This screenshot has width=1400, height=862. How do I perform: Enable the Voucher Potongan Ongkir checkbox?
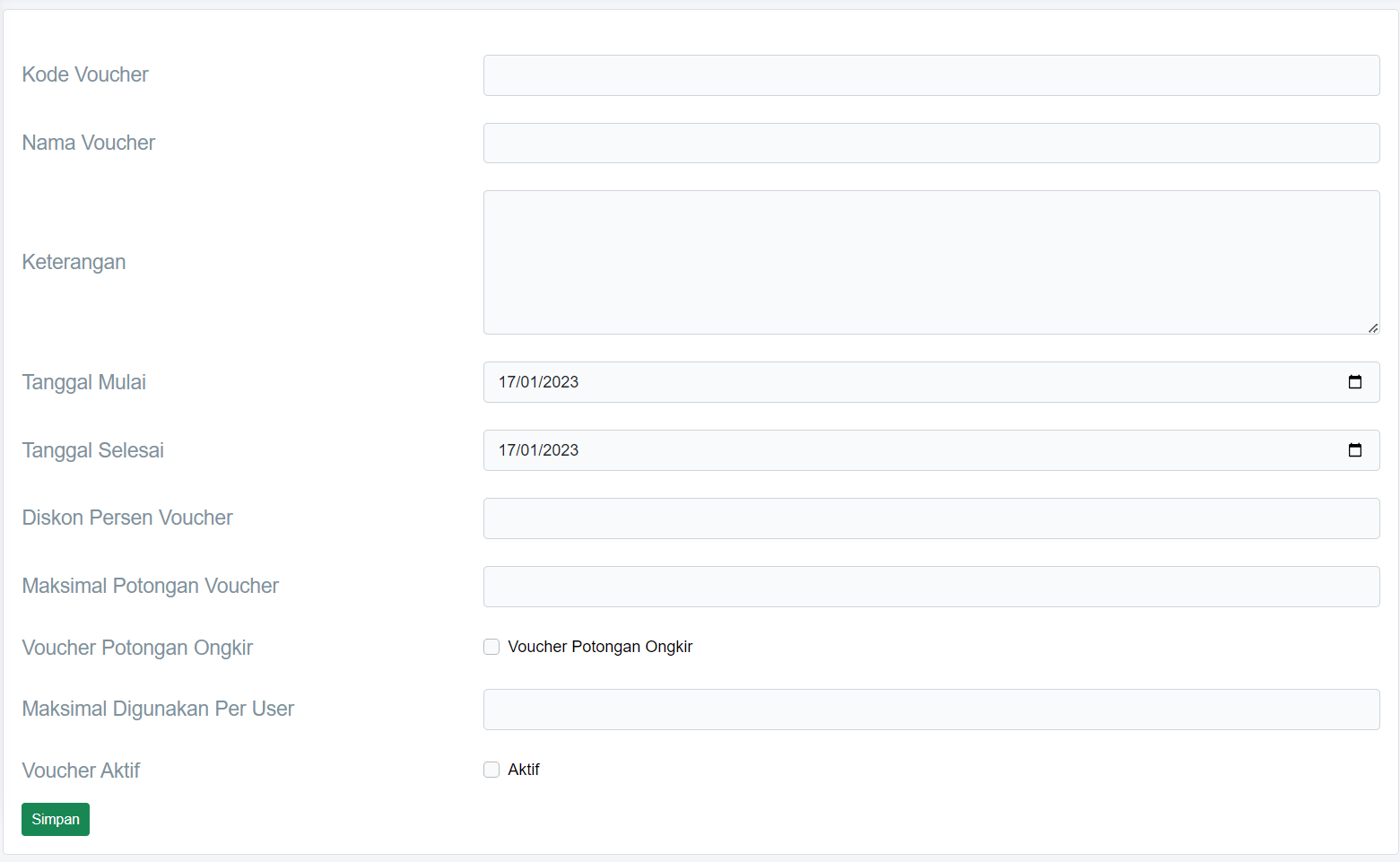491,646
